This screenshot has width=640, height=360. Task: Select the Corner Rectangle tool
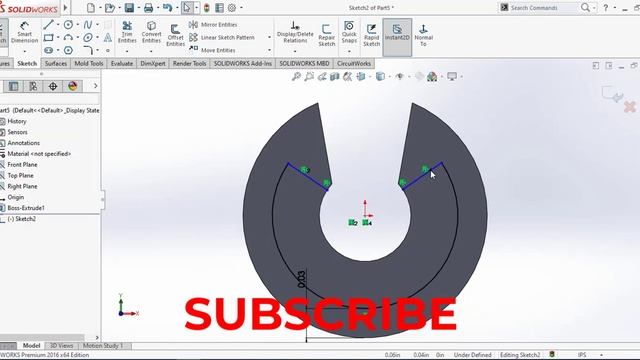coord(49,38)
